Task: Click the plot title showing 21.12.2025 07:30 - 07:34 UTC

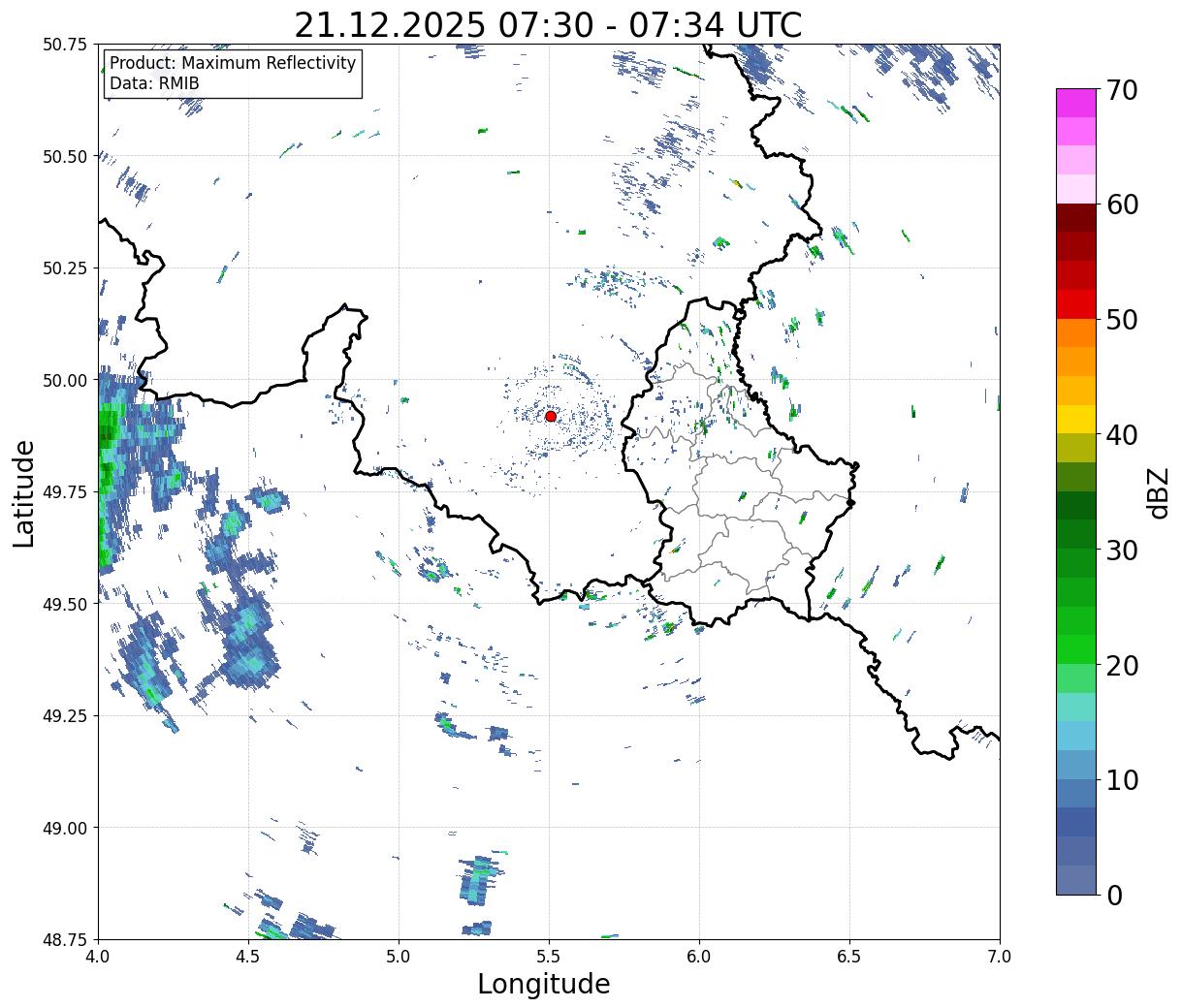Action: coord(548,24)
